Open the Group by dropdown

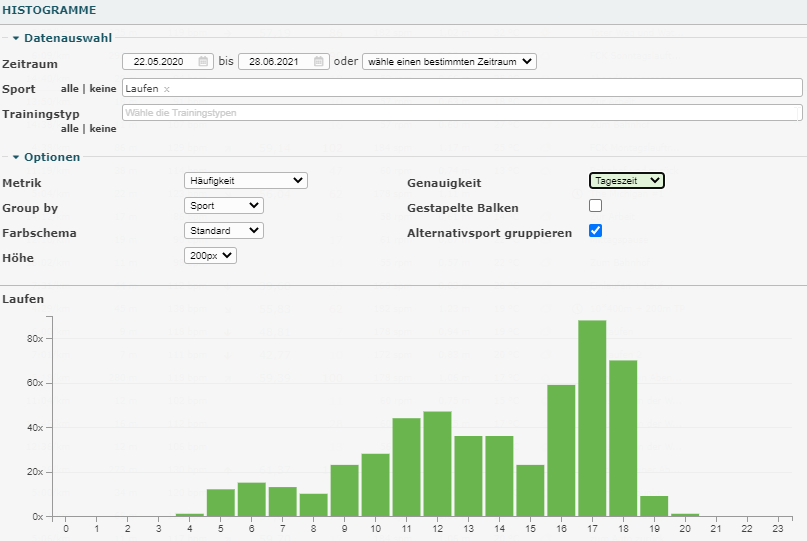224,206
